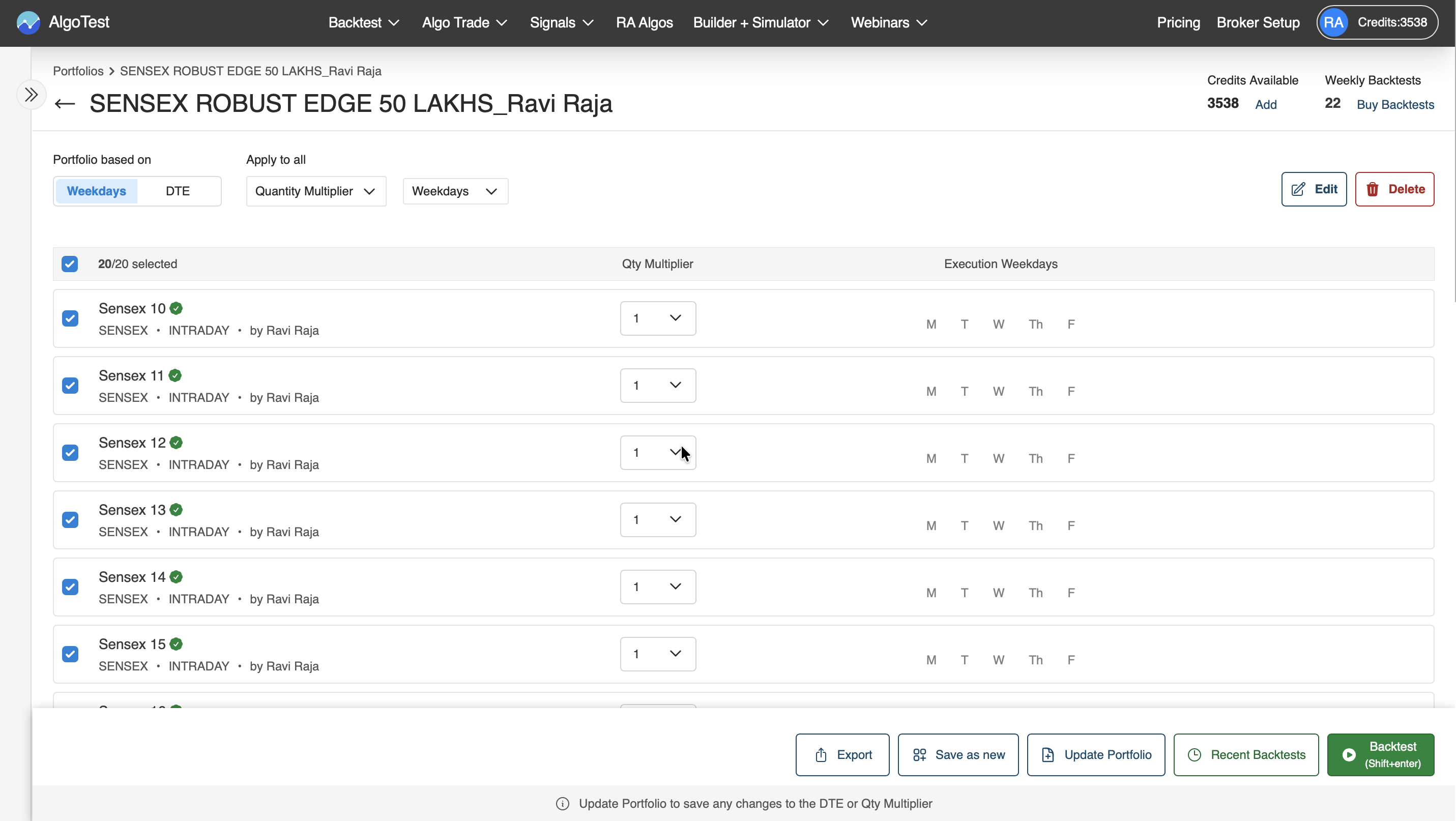1456x821 pixels.
Task: Click the verified badge next to Sensex 10
Action: coord(177,308)
